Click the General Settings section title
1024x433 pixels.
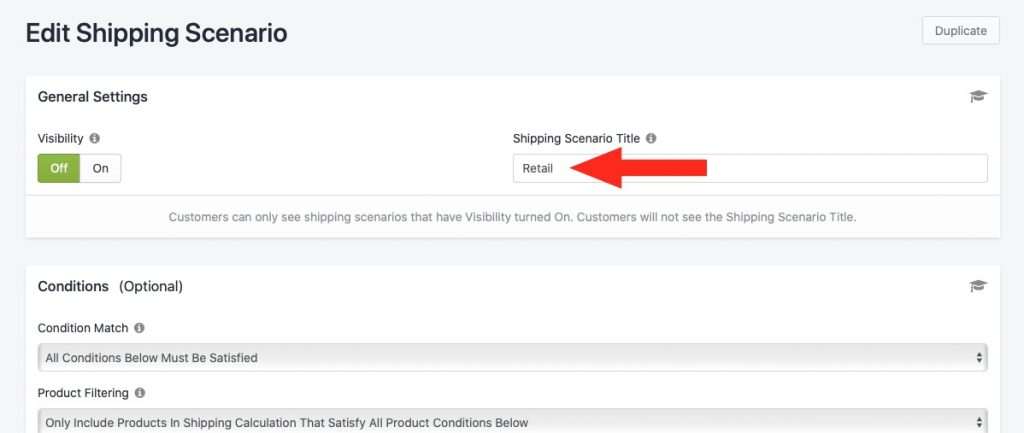[x=93, y=97]
